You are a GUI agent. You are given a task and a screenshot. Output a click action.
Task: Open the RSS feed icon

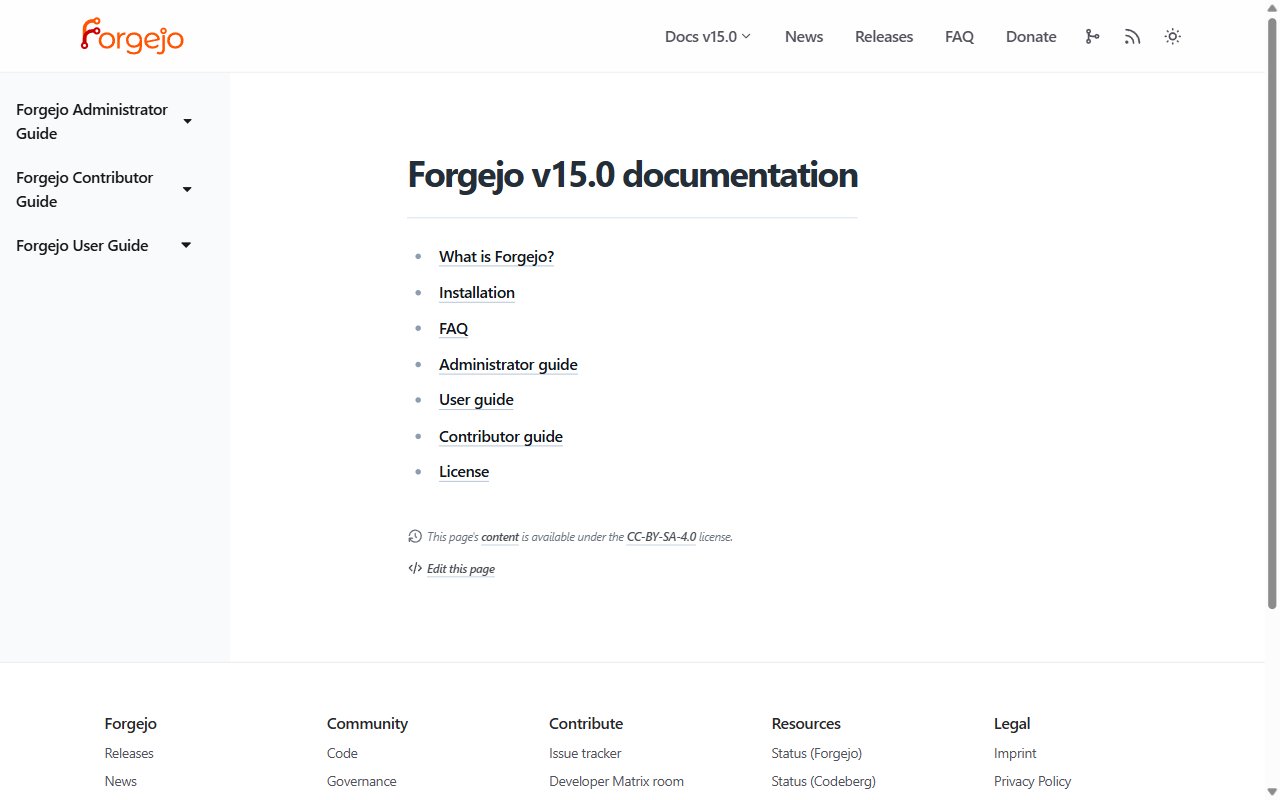pos(1132,37)
